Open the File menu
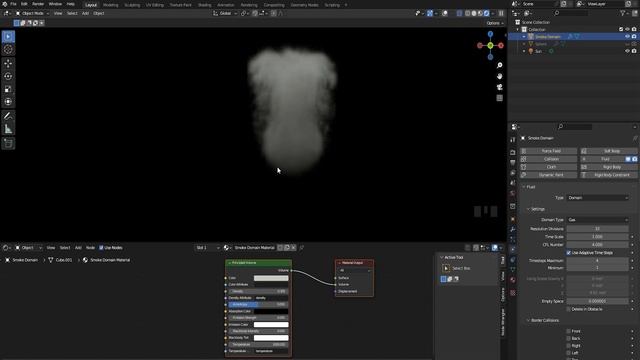 tap(13, 4)
